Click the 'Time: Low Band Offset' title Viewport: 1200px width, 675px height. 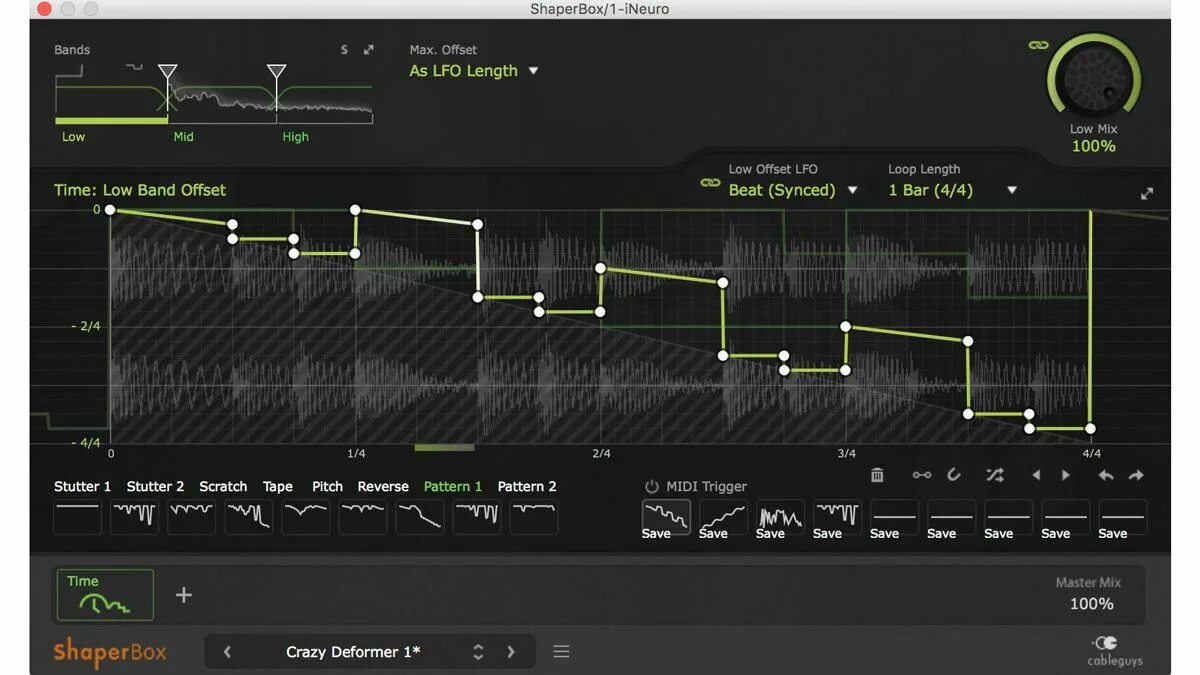(x=140, y=190)
